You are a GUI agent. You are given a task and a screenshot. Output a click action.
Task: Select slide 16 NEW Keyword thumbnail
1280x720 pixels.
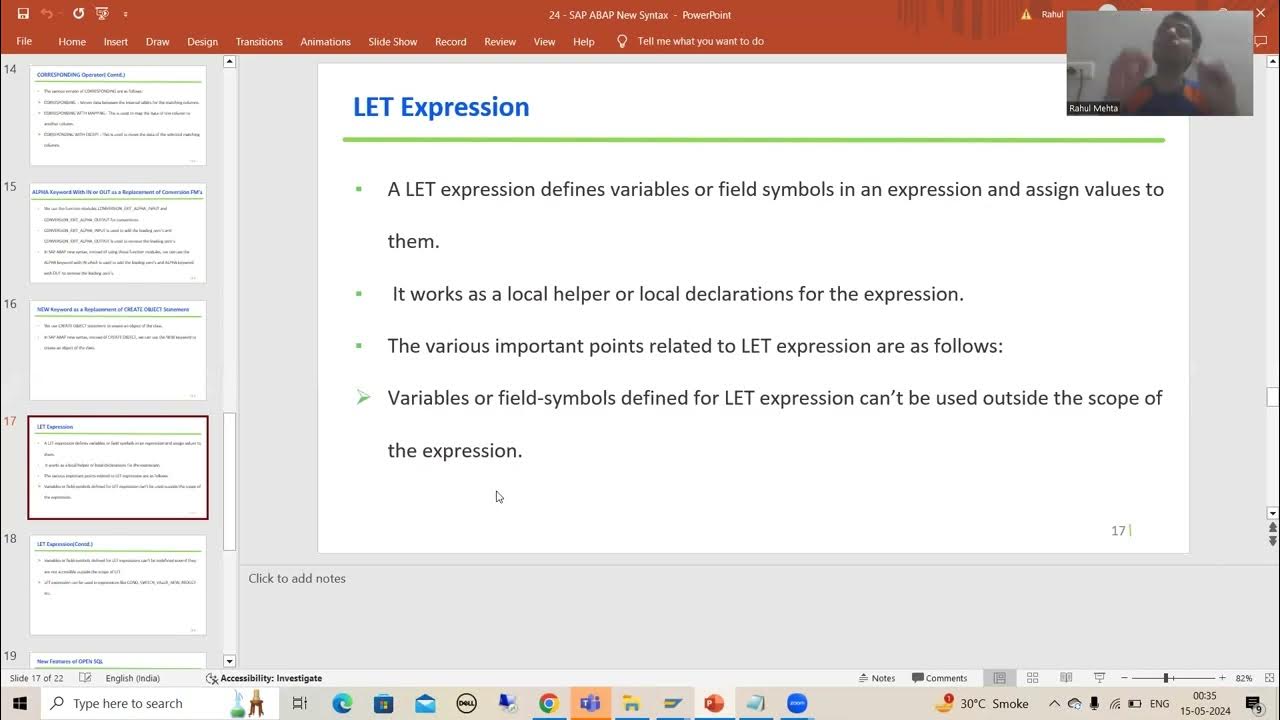tap(118, 350)
